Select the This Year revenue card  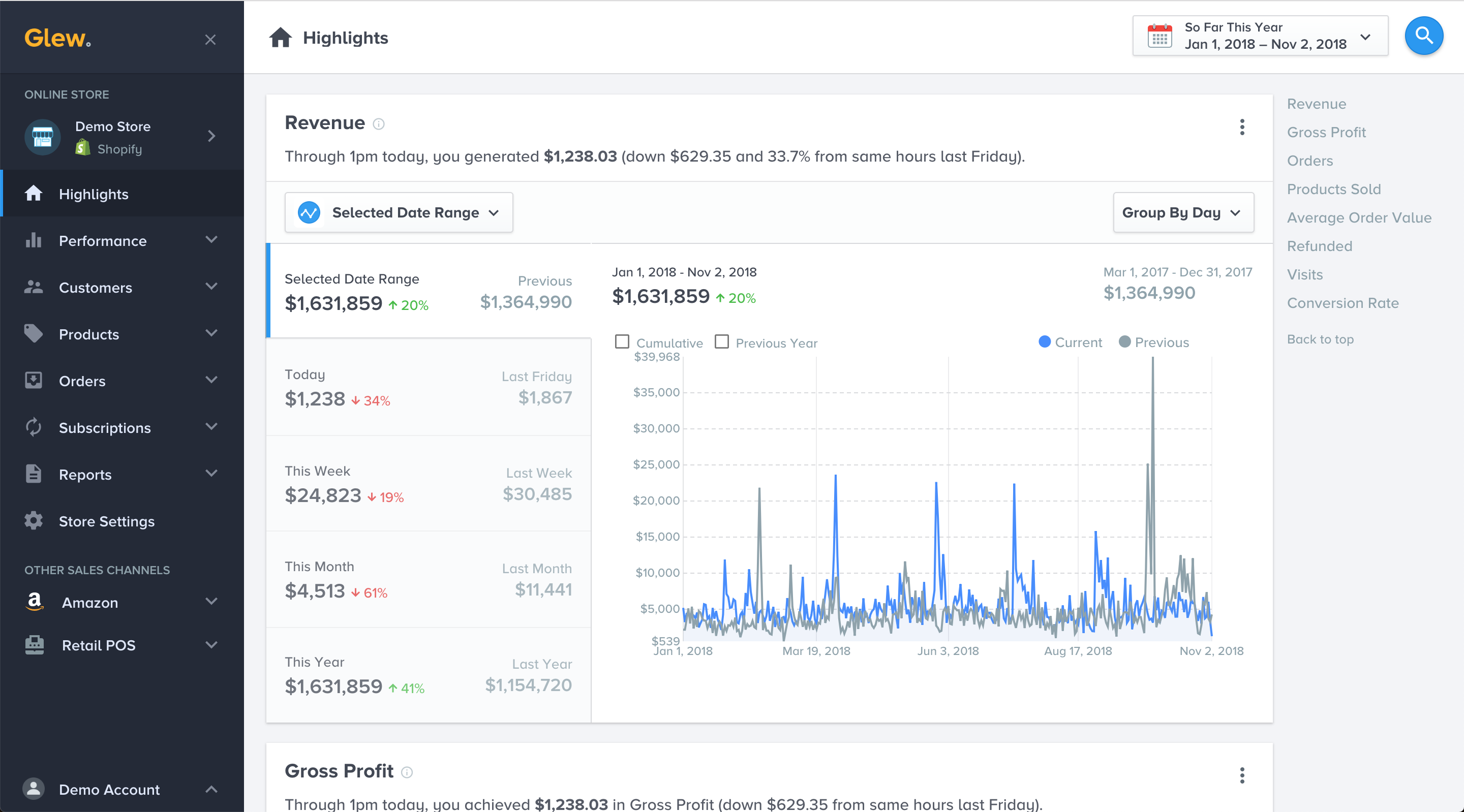pyautogui.click(x=429, y=675)
